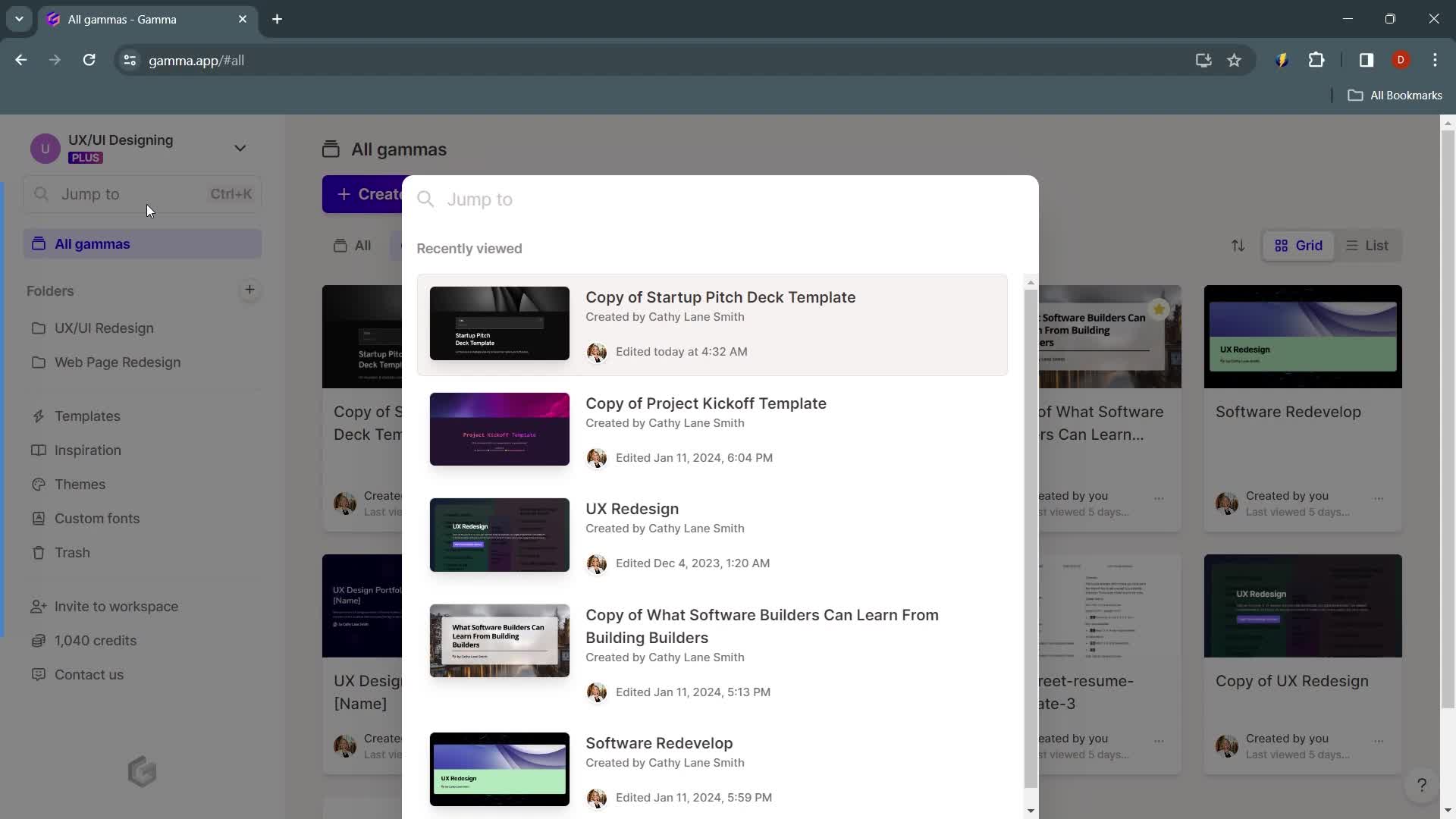
Task: Open more options on Copy of UX Redesign card
Action: pos(1379,742)
